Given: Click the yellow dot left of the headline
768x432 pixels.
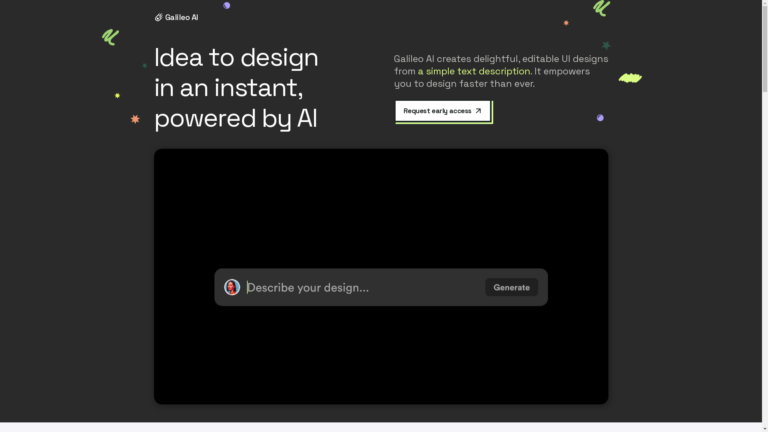Looking at the screenshot, I should tap(117, 95).
